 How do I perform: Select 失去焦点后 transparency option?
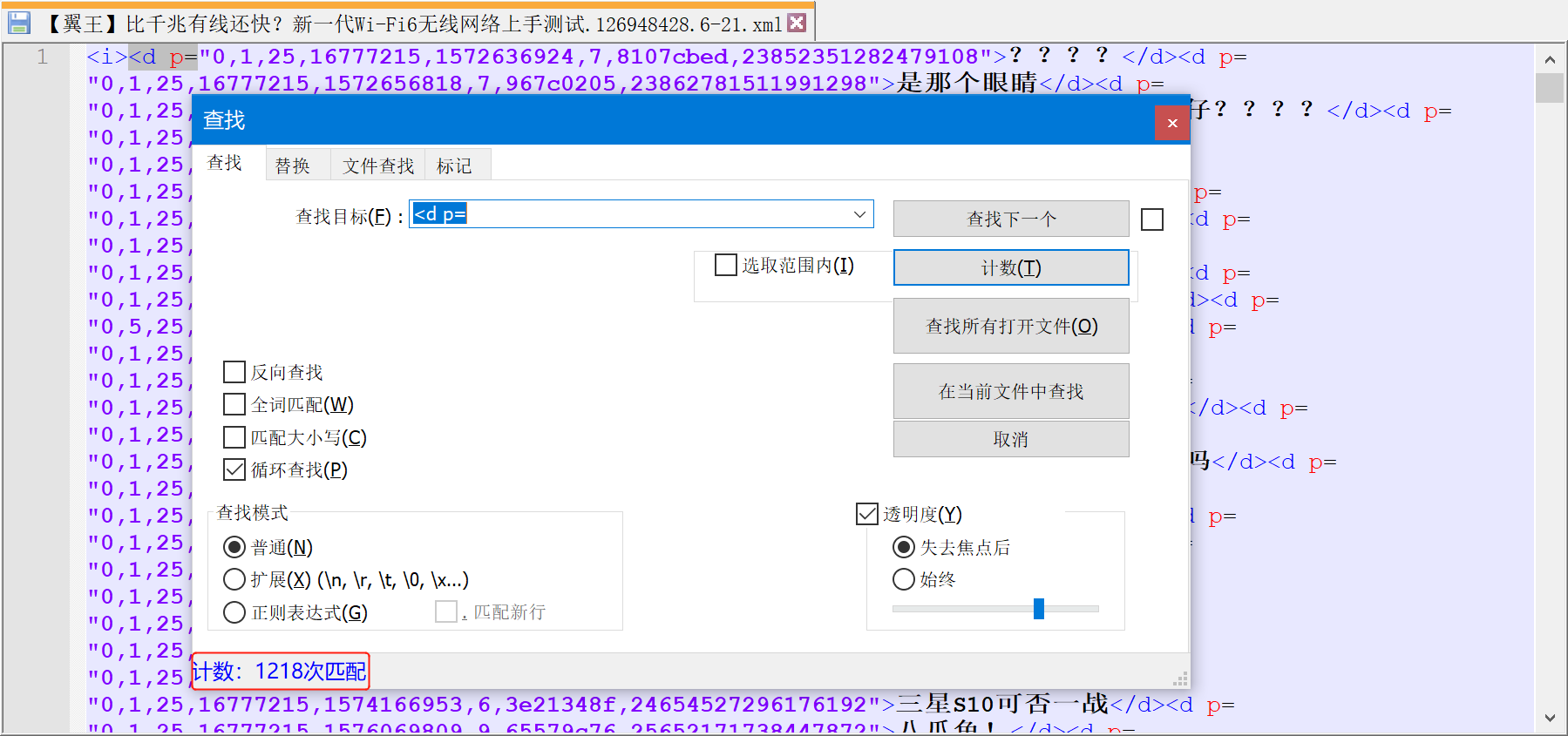pyautogui.click(x=904, y=547)
